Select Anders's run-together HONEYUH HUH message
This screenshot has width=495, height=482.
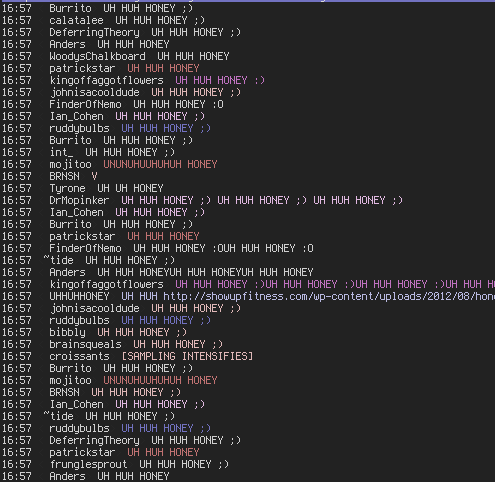click(205, 272)
